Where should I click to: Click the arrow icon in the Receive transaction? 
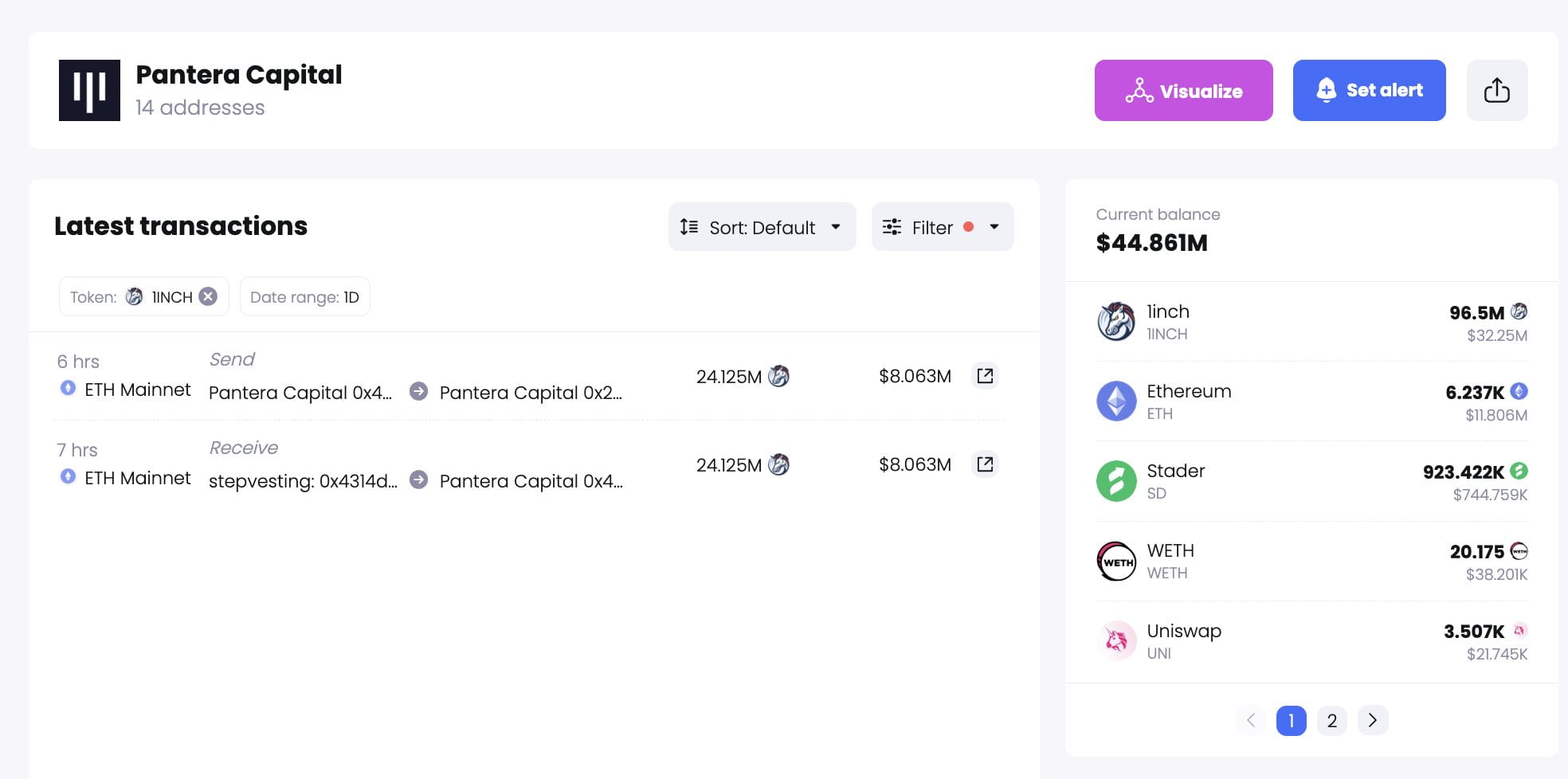click(x=418, y=480)
